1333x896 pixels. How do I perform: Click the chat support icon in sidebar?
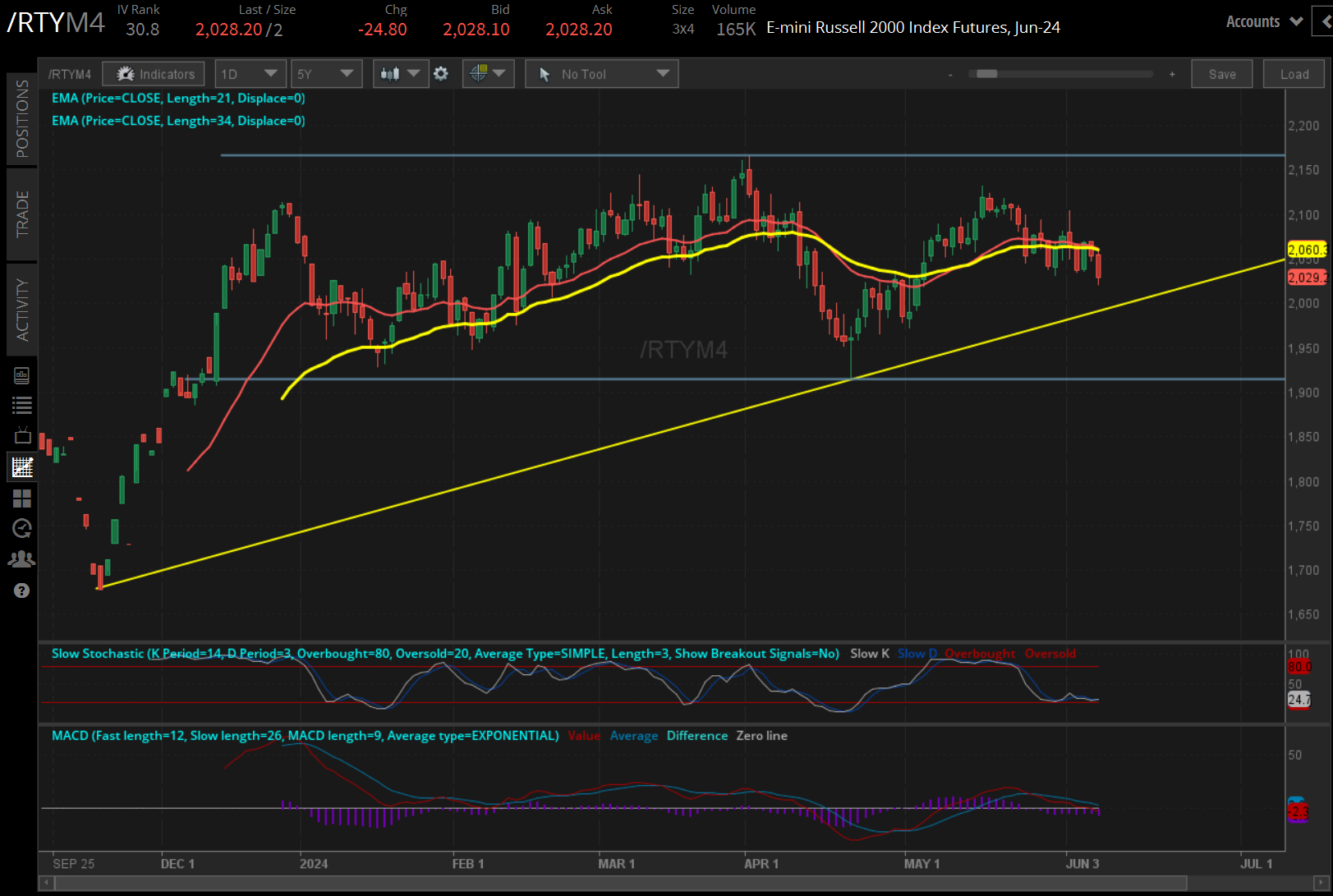22,558
